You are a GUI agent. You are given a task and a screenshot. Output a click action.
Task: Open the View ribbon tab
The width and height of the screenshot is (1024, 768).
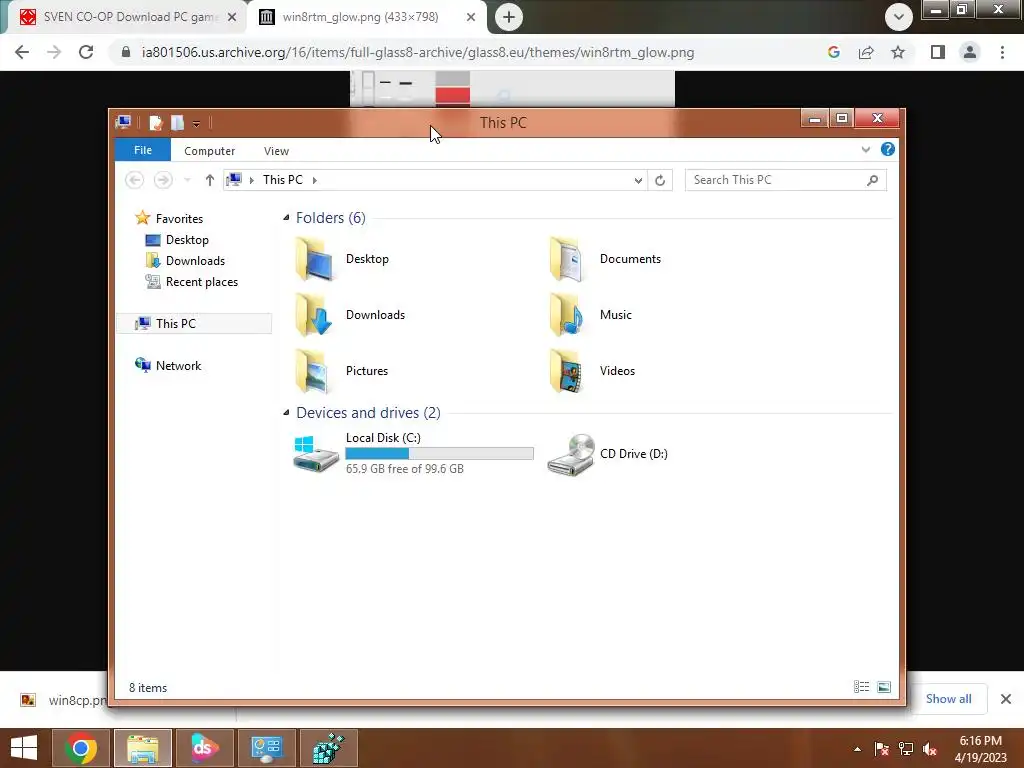point(276,151)
